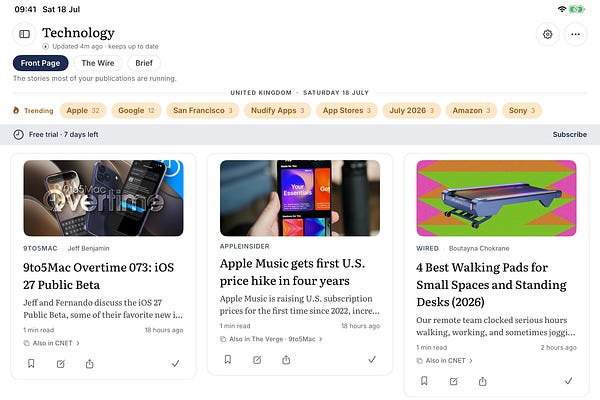Open the walking pad thumbnail image
This screenshot has height=400, width=600.
point(496,198)
